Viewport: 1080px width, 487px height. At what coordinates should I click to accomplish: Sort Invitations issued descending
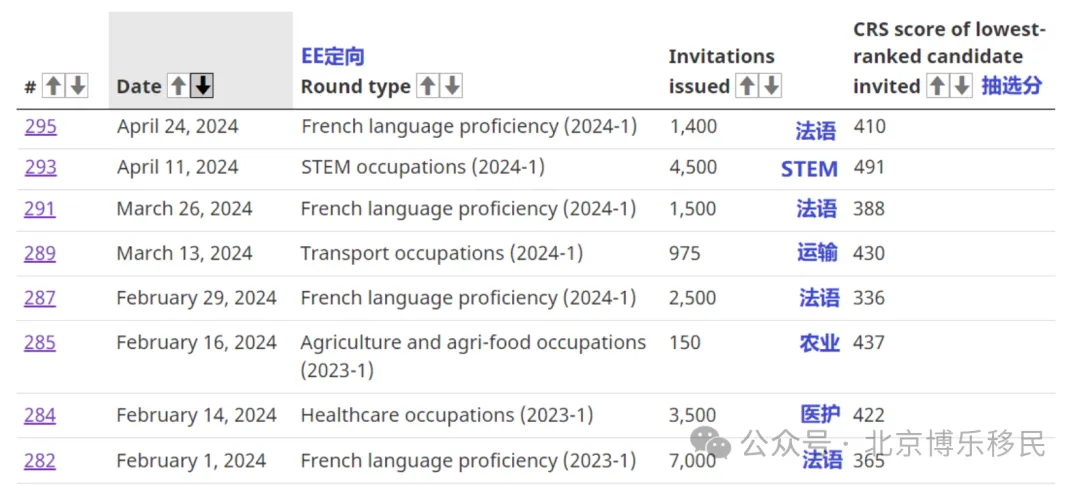pos(771,86)
